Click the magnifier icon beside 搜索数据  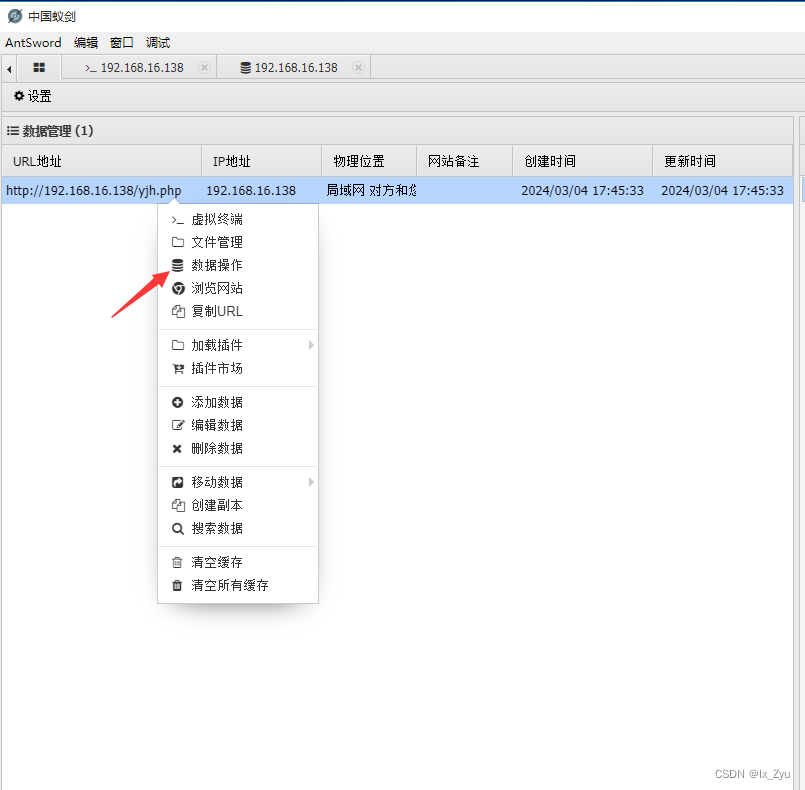[x=178, y=529]
